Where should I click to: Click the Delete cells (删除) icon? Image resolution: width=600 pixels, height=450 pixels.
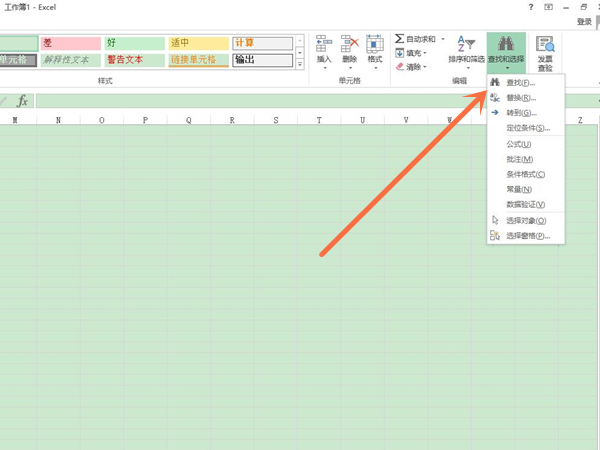tap(349, 45)
